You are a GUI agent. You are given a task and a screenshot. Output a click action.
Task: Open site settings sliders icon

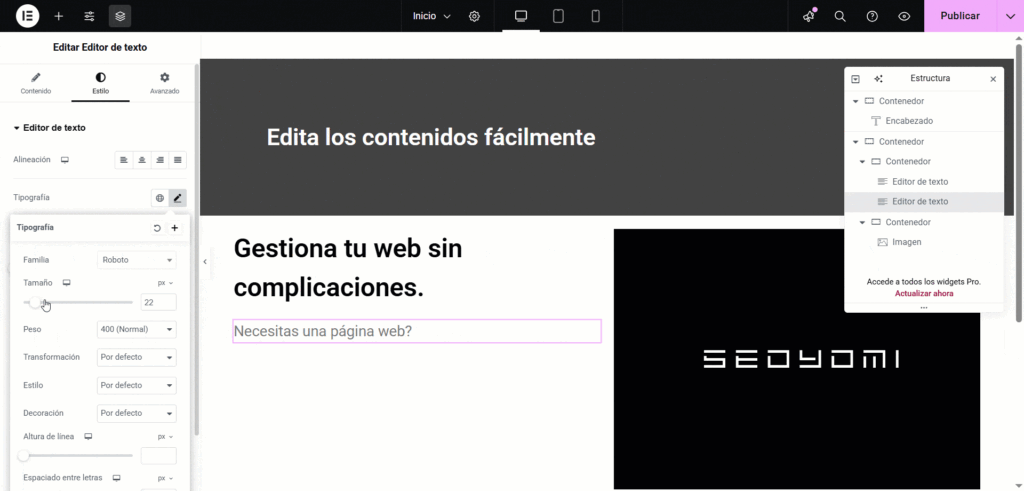[90, 16]
